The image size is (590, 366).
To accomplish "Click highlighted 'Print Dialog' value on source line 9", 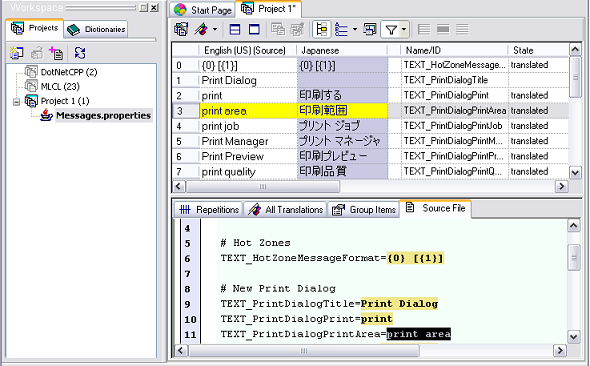I will [399, 304].
